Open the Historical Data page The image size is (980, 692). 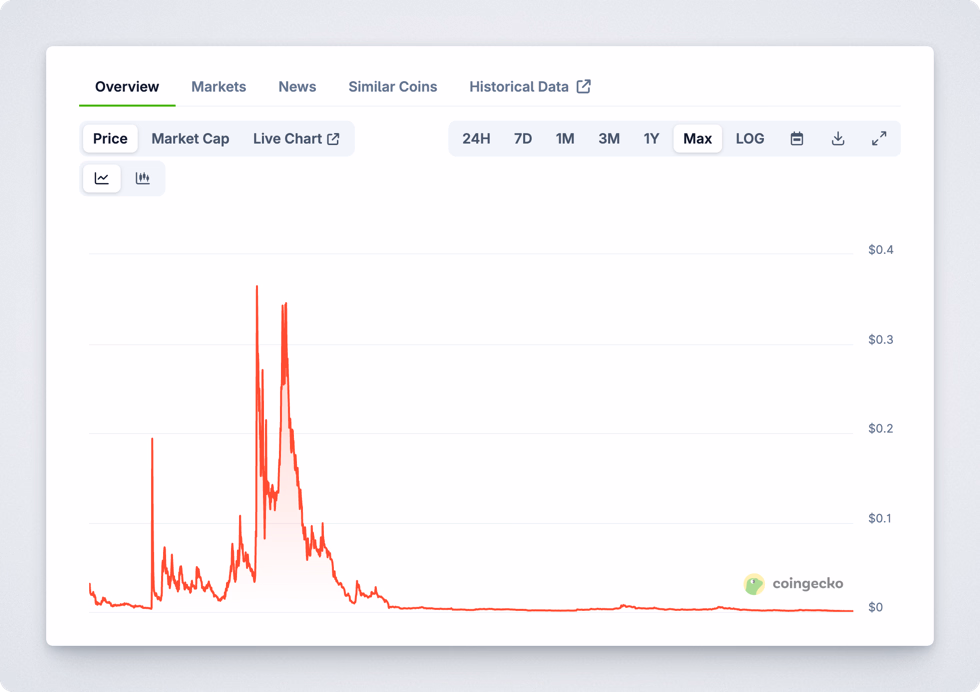pyautogui.click(x=521, y=86)
